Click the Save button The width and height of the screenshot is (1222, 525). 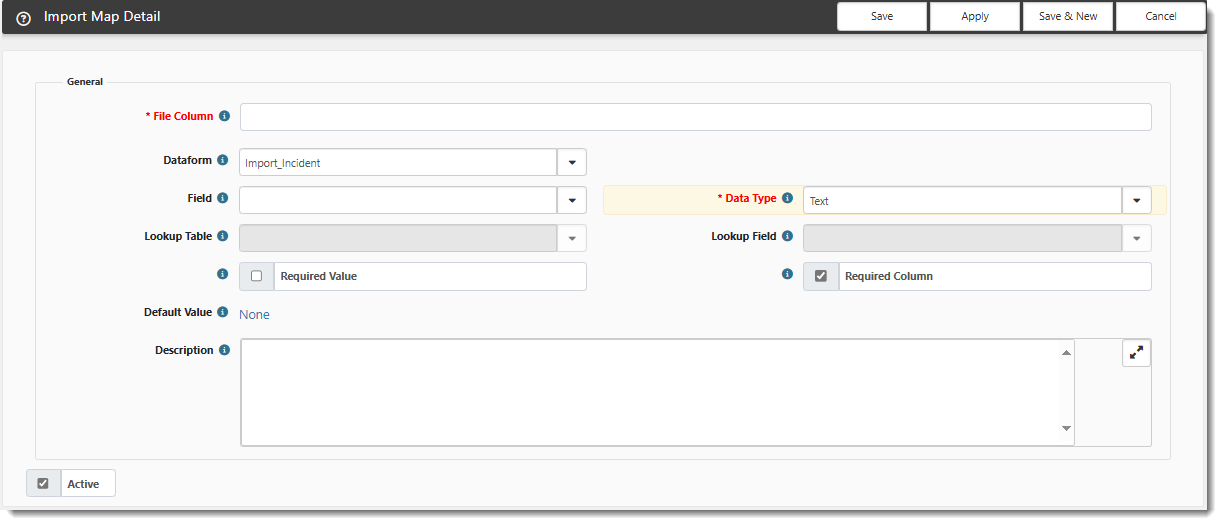point(882,16)
